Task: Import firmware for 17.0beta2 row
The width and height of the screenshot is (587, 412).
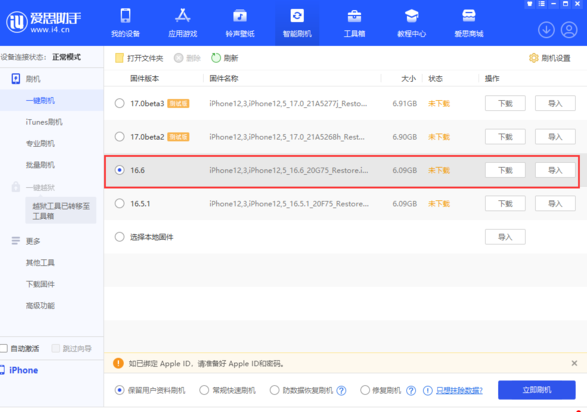Action: pos(555,137)
